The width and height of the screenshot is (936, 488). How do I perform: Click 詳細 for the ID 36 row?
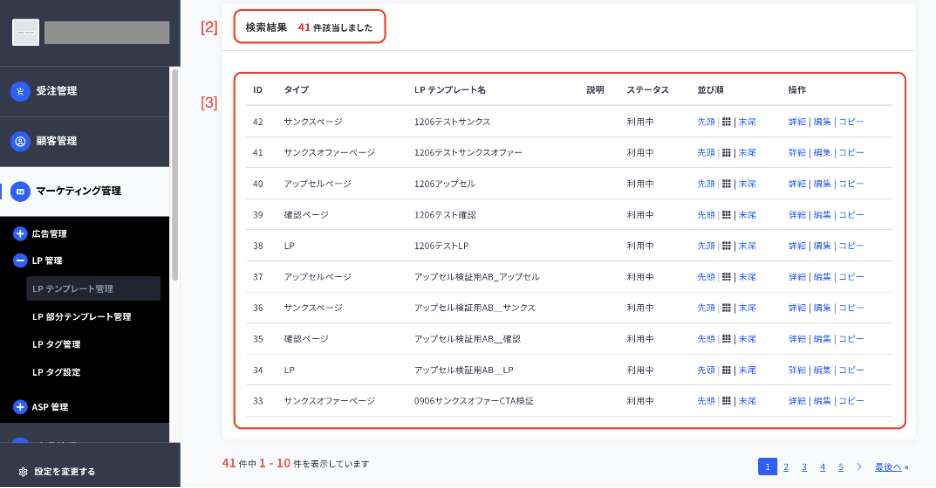tap(797, 308)
